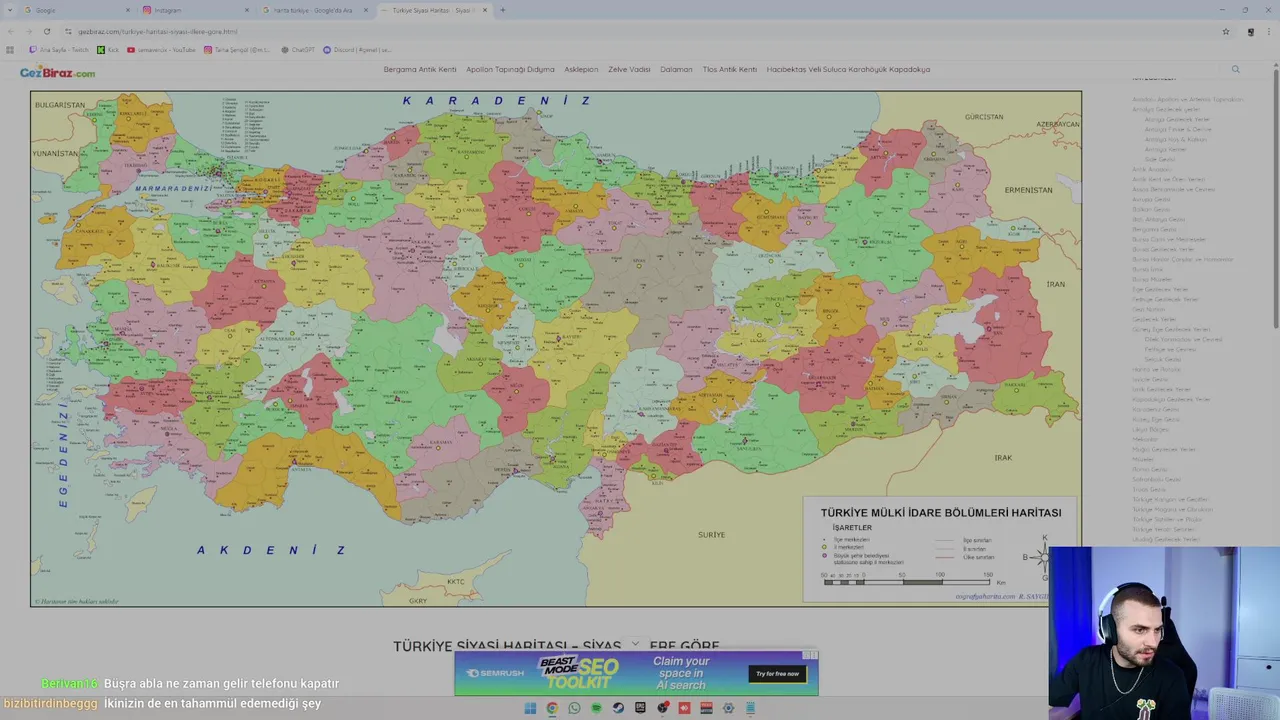Viewport: 1280px width, 720px height.
Task: Click the GezBiraz.com logo
Action: (57, 72)
